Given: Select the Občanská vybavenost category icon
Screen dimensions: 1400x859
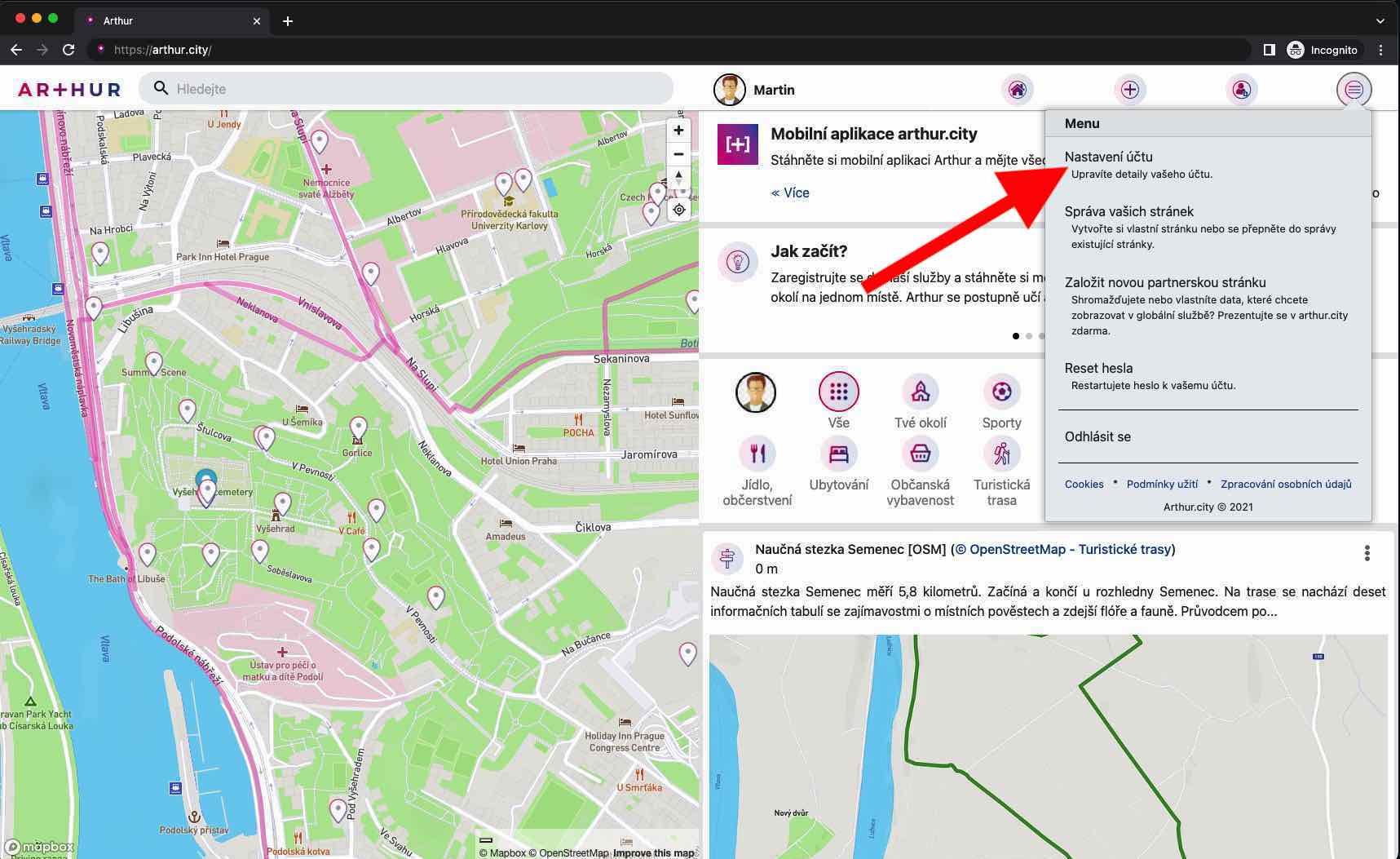Looking at the screenshot, I should click(920, 454).
